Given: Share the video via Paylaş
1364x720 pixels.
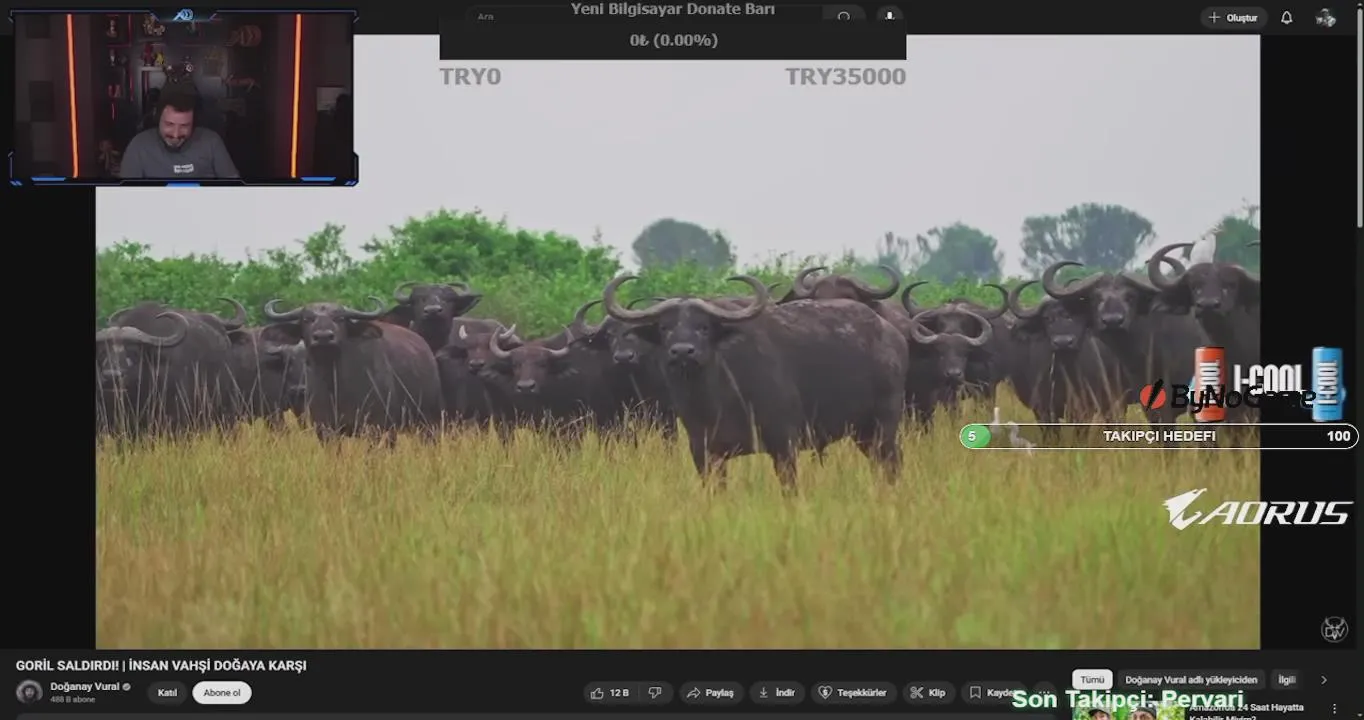Looking at the screenshot, I should click(x=712, y=693).
